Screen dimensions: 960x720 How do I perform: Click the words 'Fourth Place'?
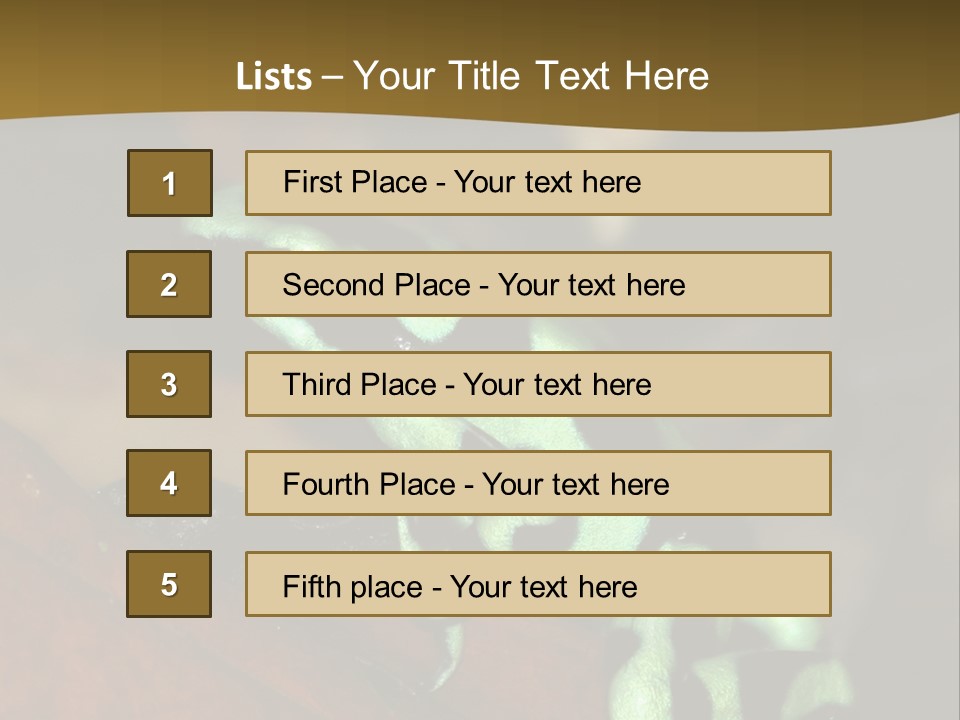[x=368, y=485]
